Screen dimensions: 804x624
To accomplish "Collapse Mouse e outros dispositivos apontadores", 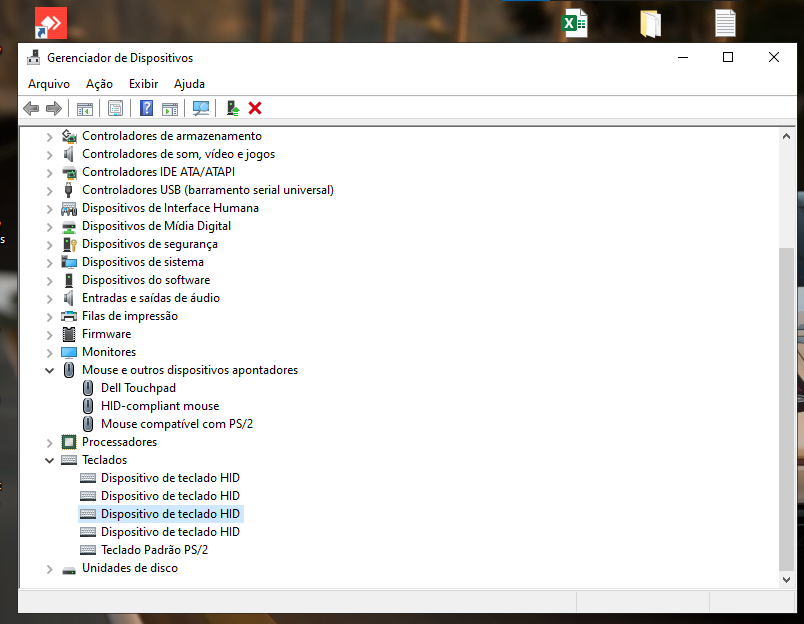I will point(49,370).
